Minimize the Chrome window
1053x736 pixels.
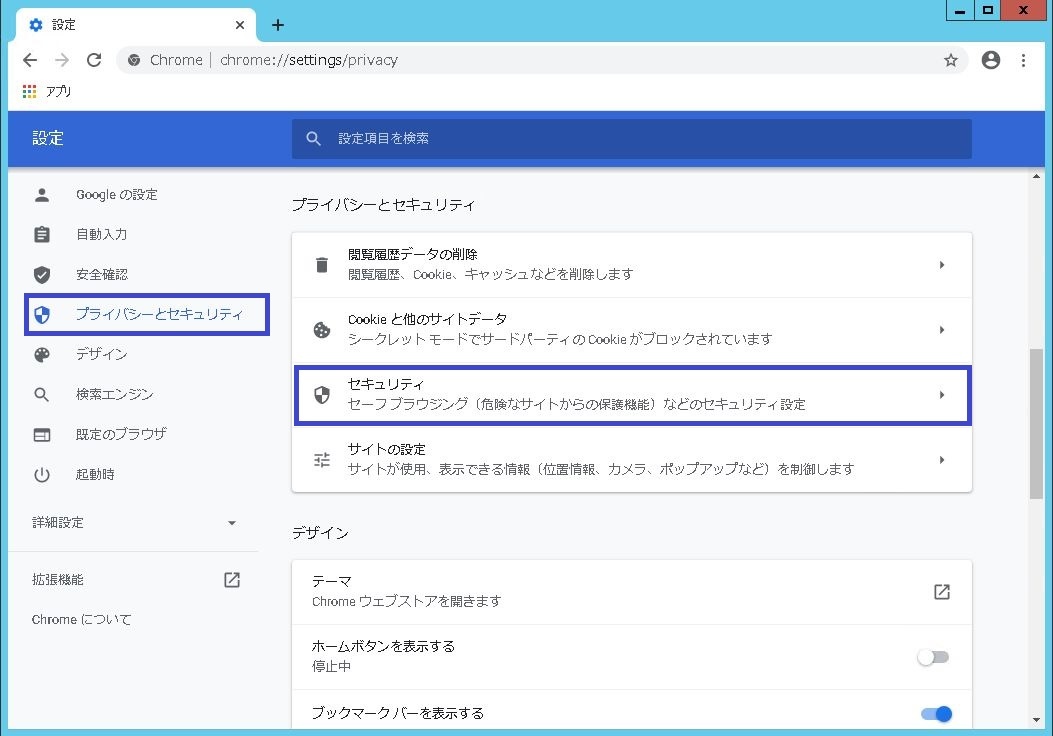(x=960, y=10)
